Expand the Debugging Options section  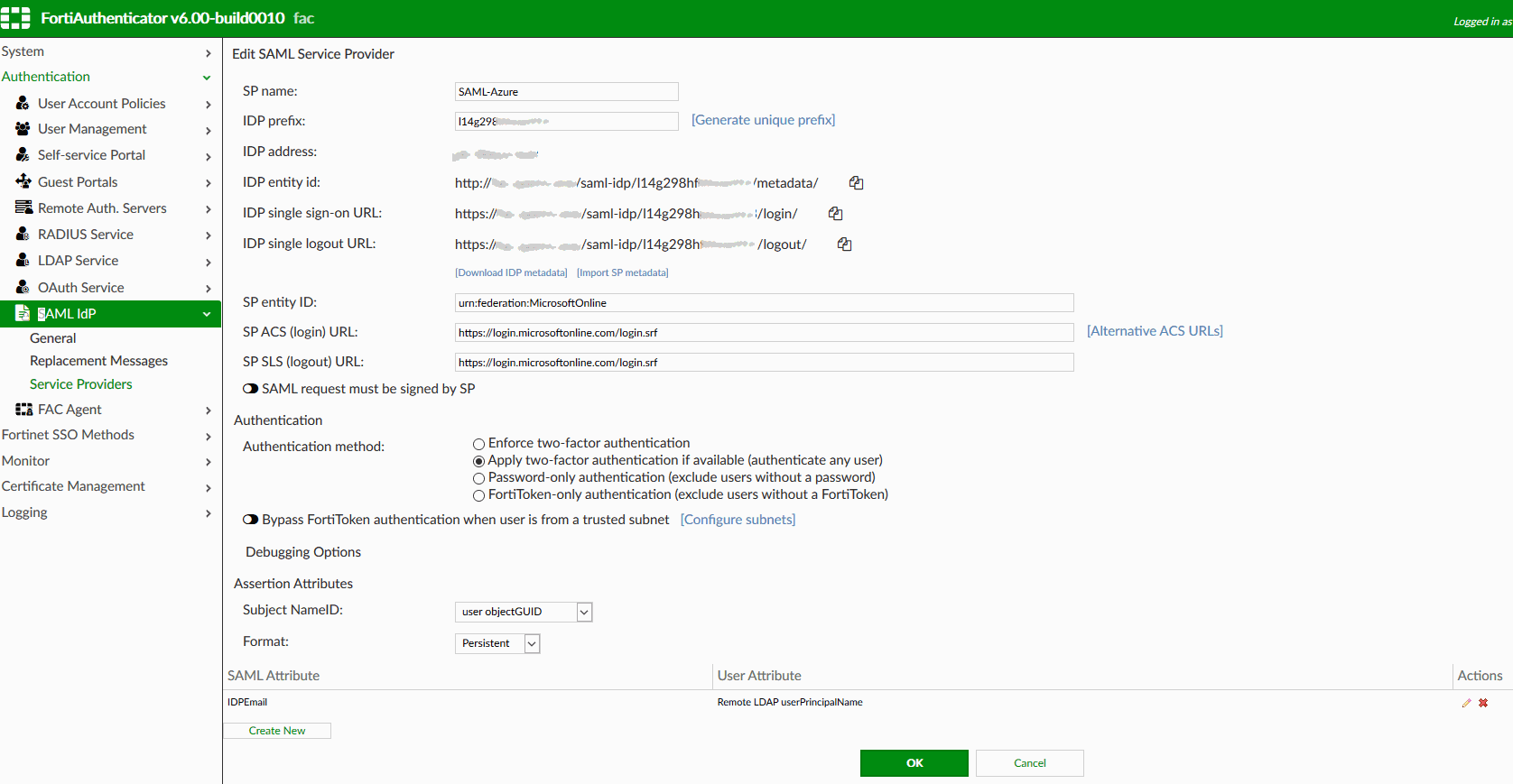303,552
